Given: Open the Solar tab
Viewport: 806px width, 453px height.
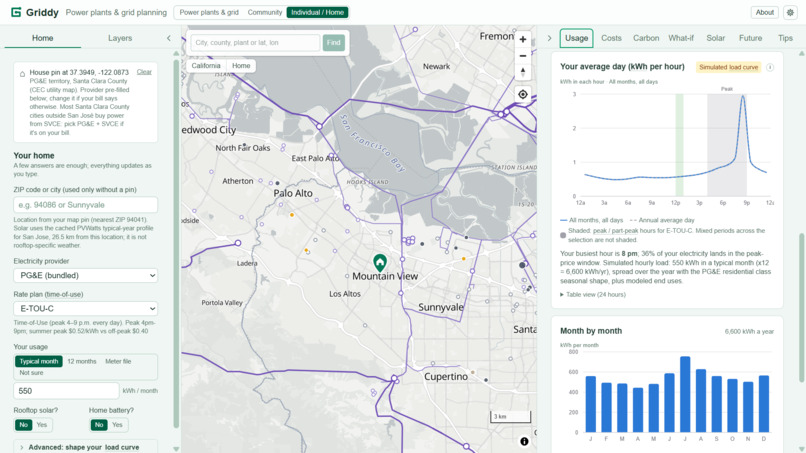Looking at the screenshot, I should click(715, 38).
